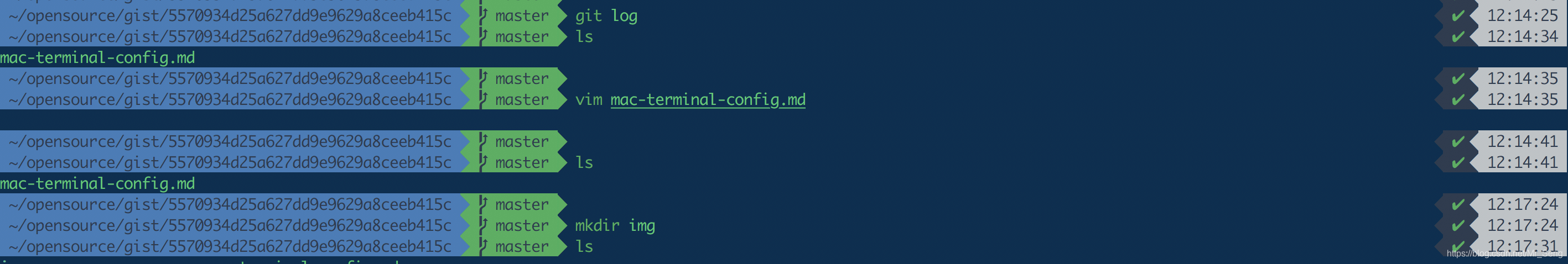Click the green checkmark beside 12:14:34

point(1458,37)
